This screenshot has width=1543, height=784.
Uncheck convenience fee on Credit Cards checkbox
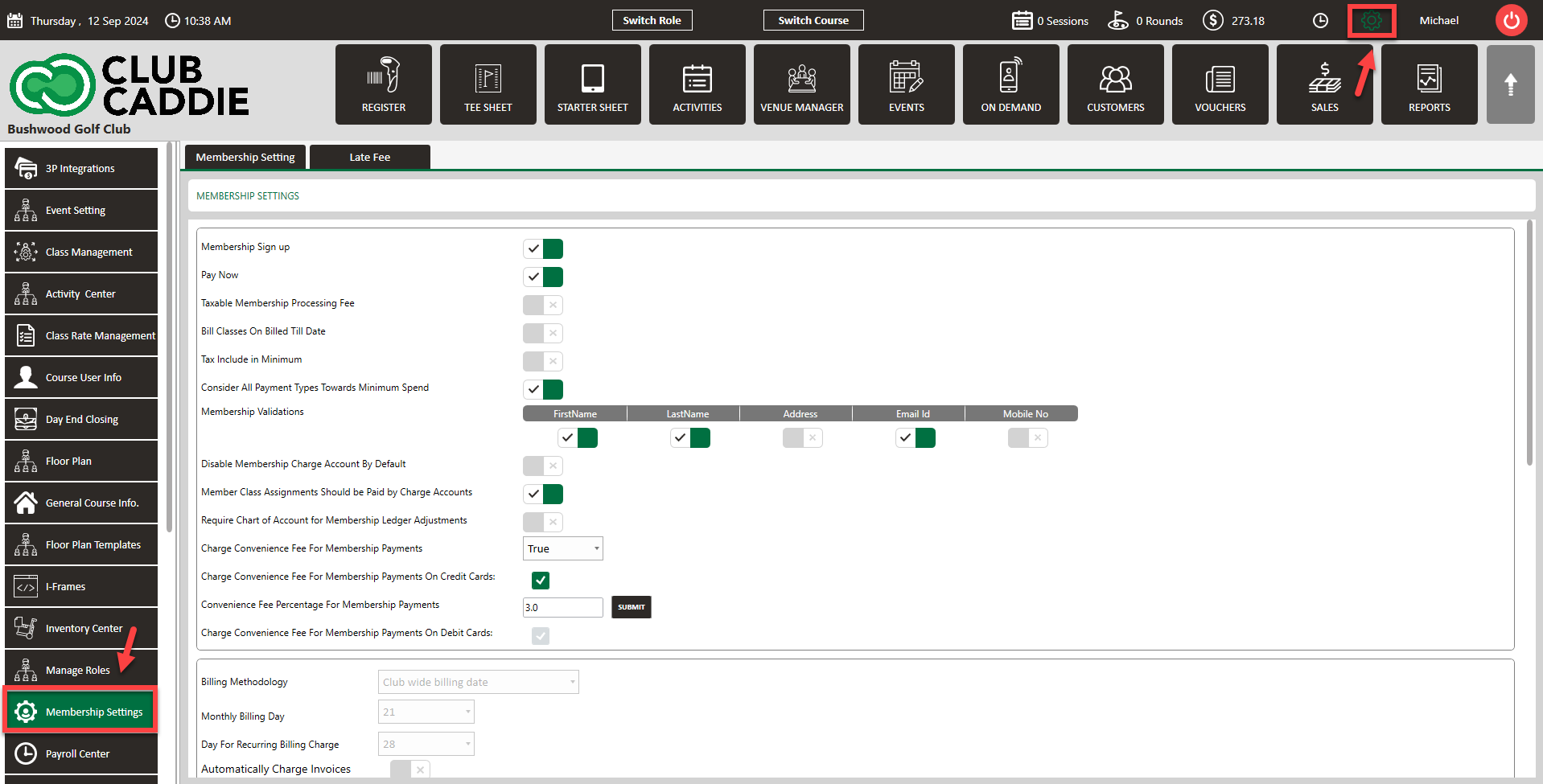click(x=541, y=580)
